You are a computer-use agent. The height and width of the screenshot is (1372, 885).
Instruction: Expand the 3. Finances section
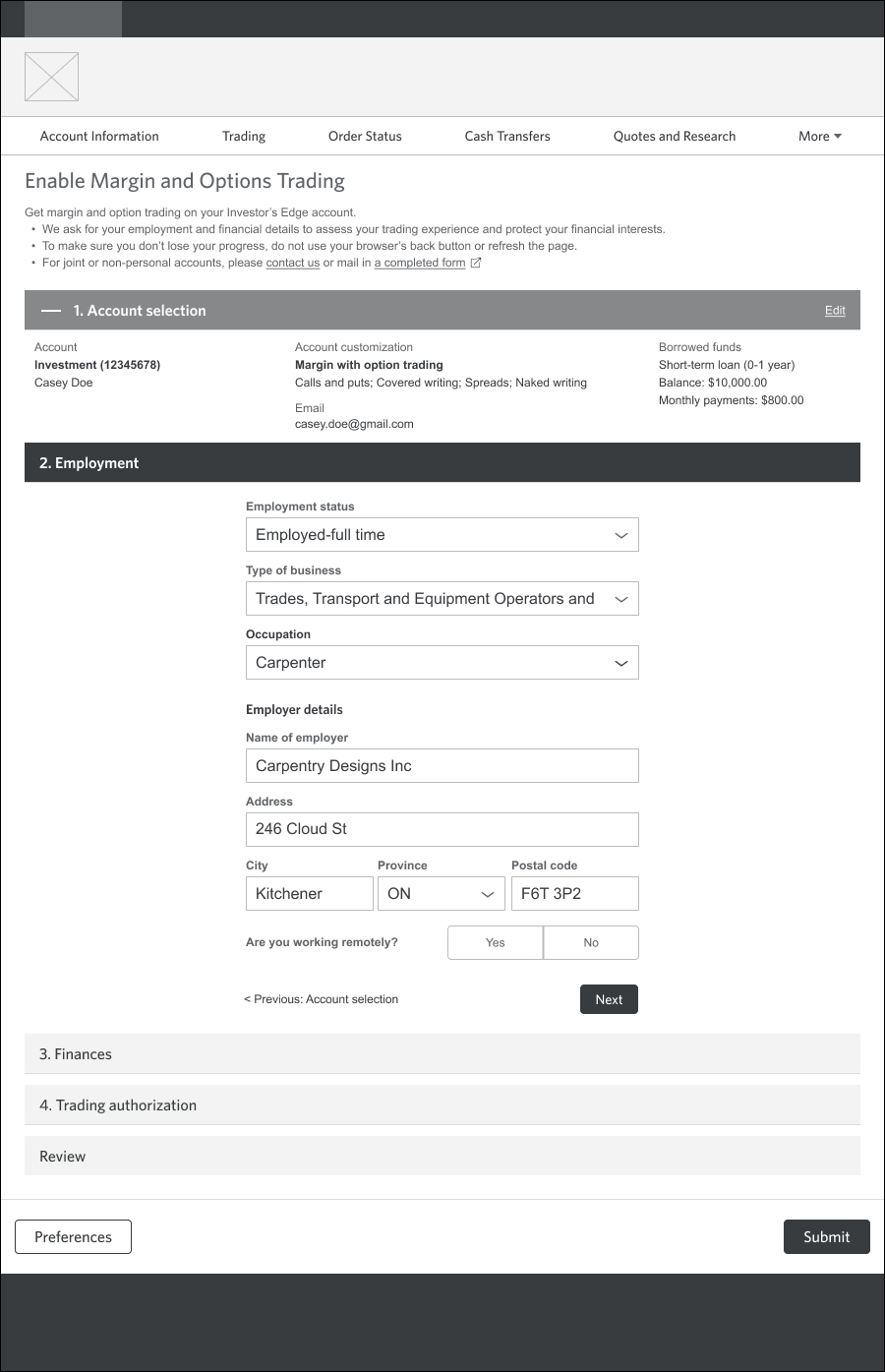(x=442, y=1053)
